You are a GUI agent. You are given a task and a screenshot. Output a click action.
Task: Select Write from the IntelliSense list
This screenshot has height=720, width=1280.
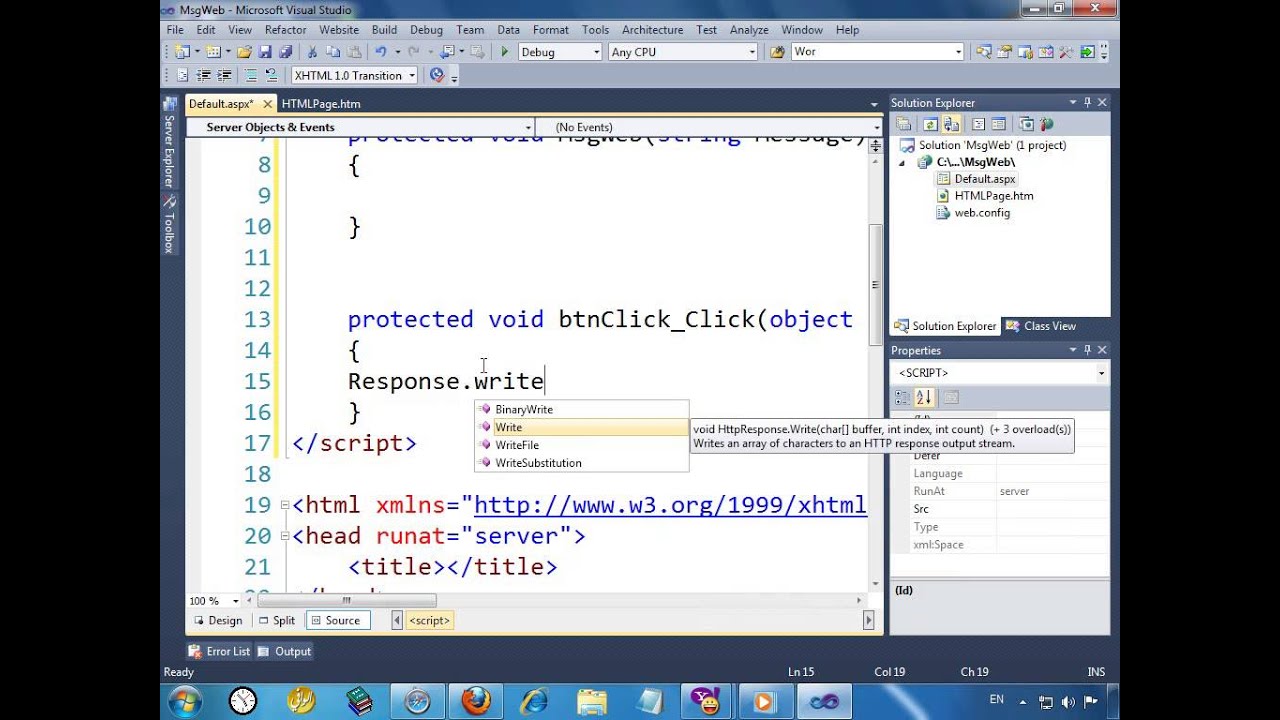click(582, 427)
